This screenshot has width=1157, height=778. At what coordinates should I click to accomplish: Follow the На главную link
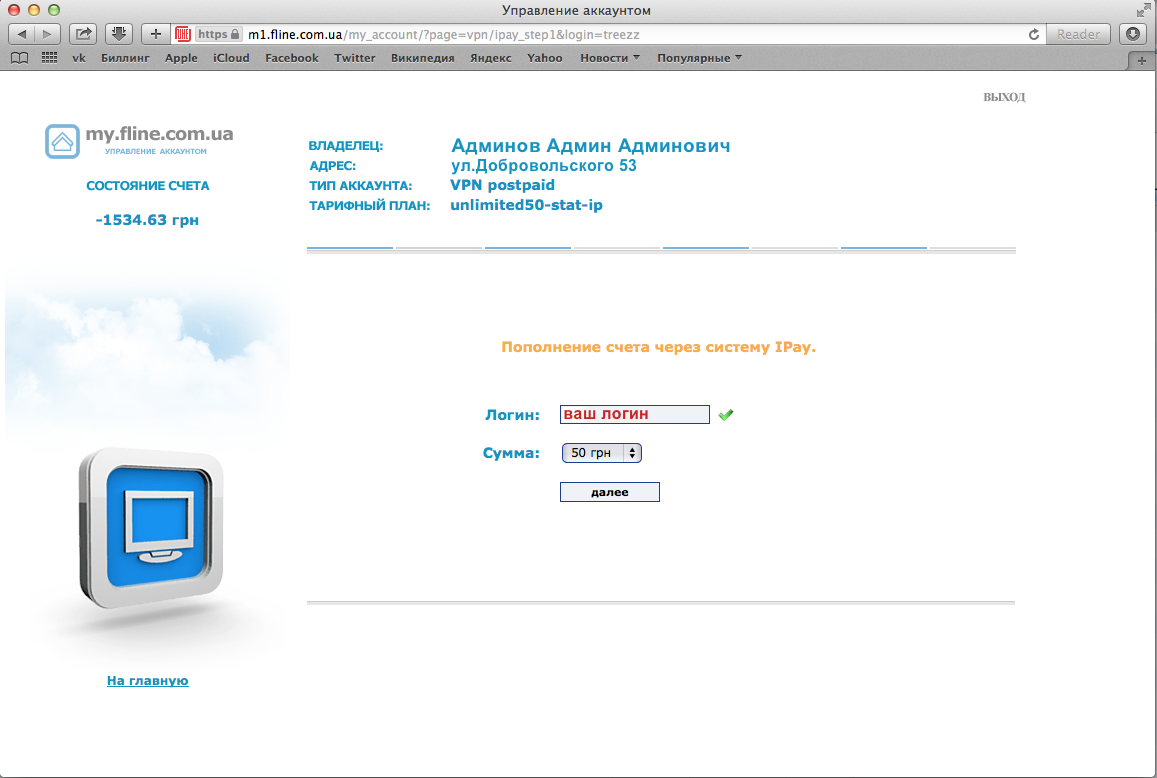tap(148, 681)
